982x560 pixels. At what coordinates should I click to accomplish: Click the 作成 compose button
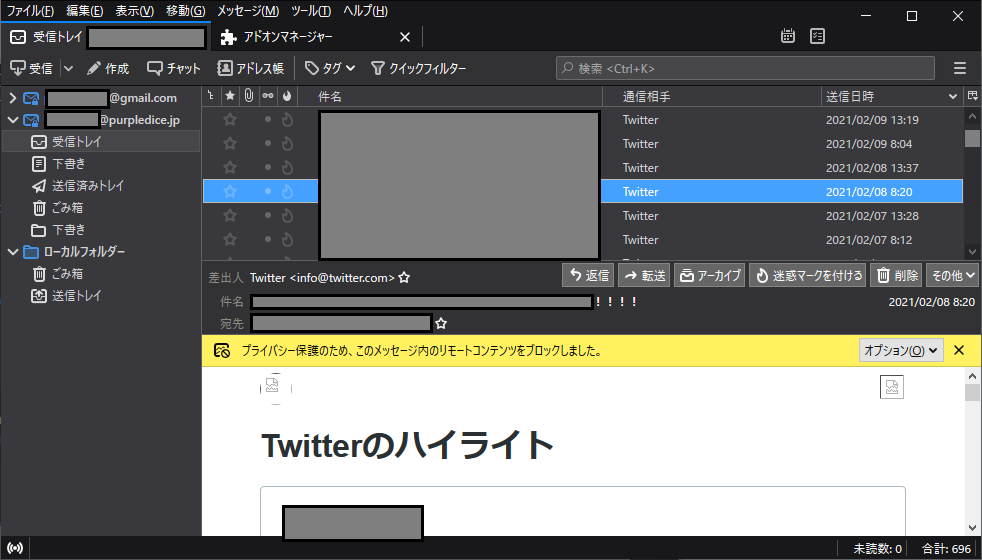click(x=108, y=68)
